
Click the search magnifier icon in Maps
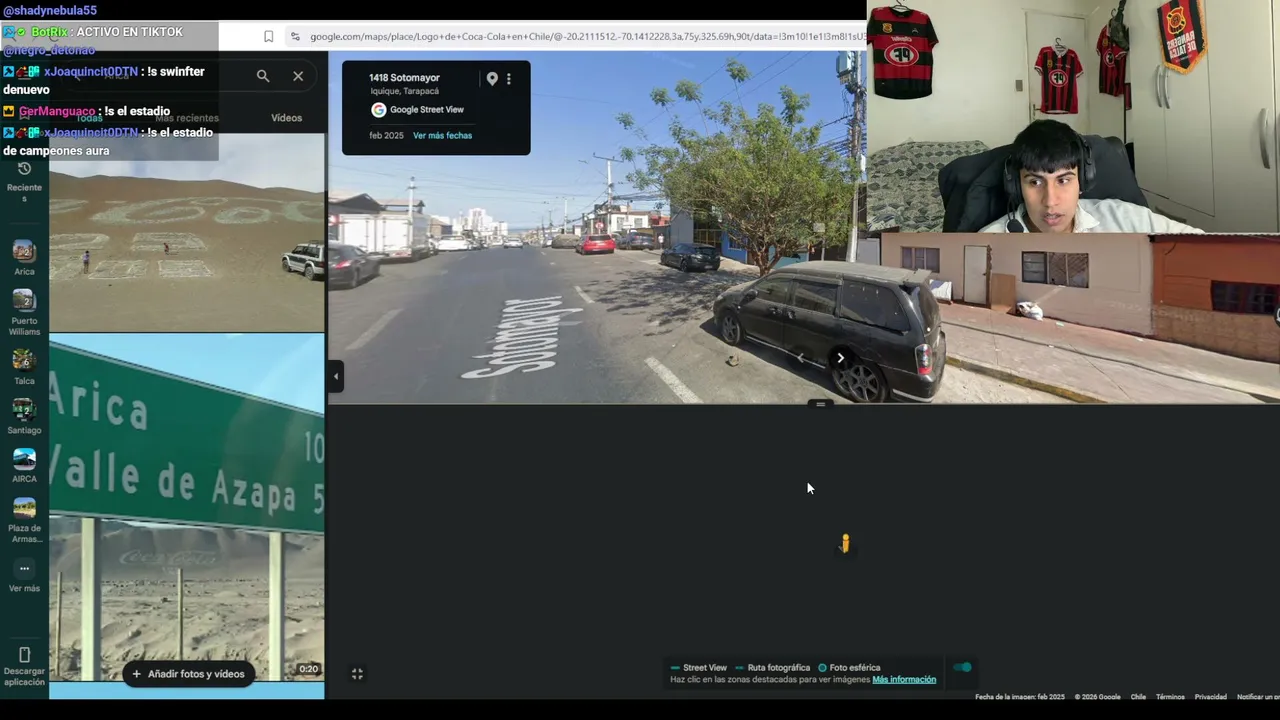click(263, 76)
